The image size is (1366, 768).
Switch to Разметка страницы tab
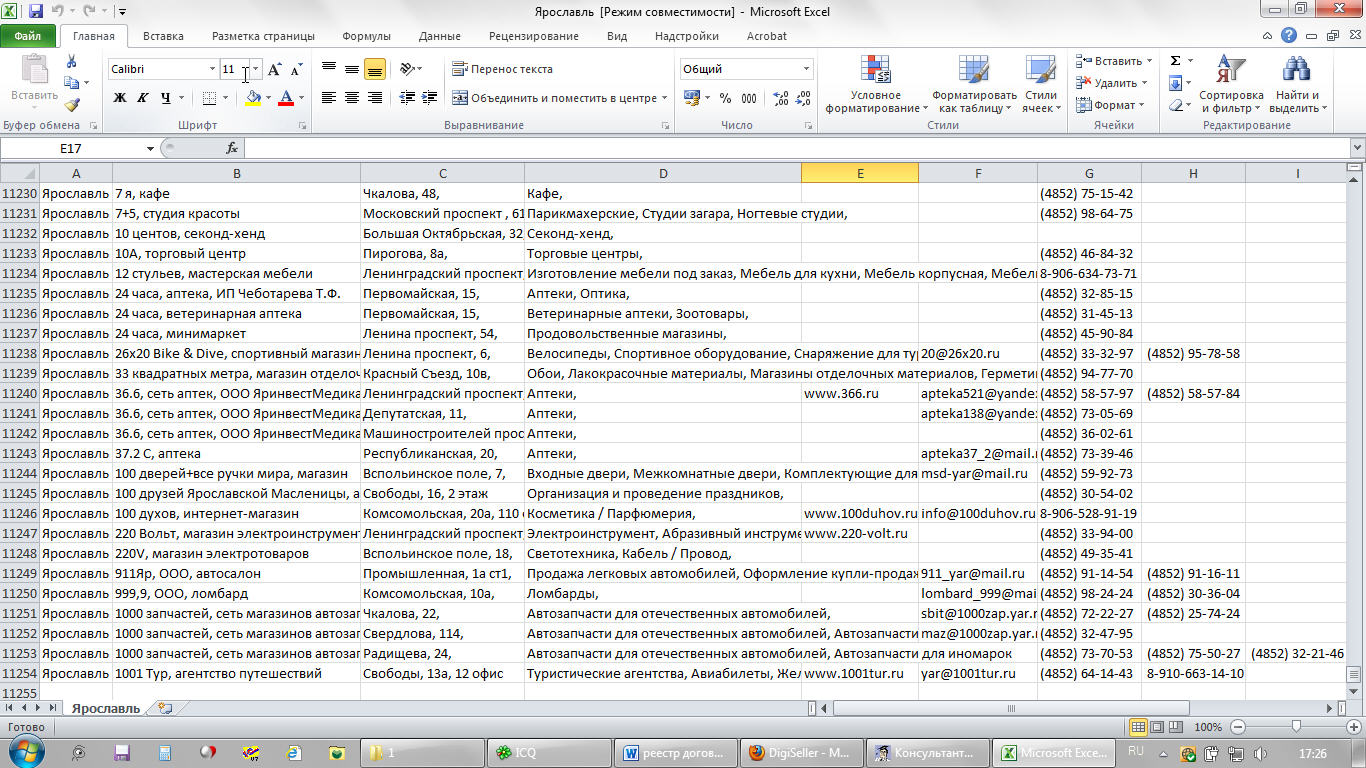coord(263,36)
